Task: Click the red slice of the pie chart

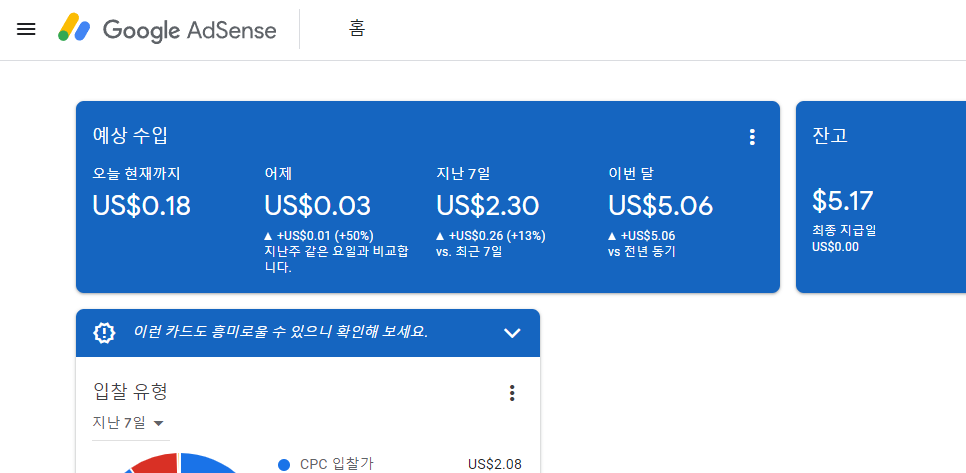Action: tap(152, 462)
